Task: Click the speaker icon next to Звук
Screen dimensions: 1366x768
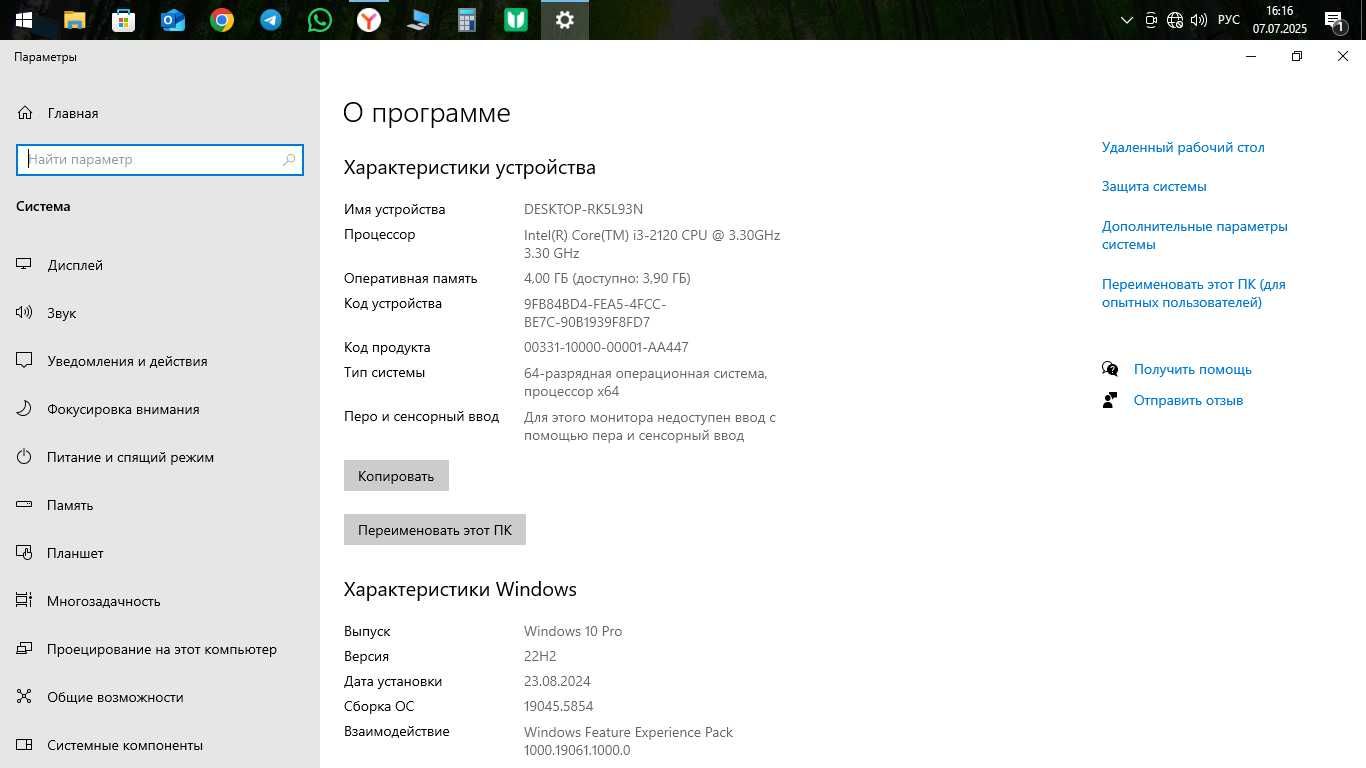Action: 25,313
